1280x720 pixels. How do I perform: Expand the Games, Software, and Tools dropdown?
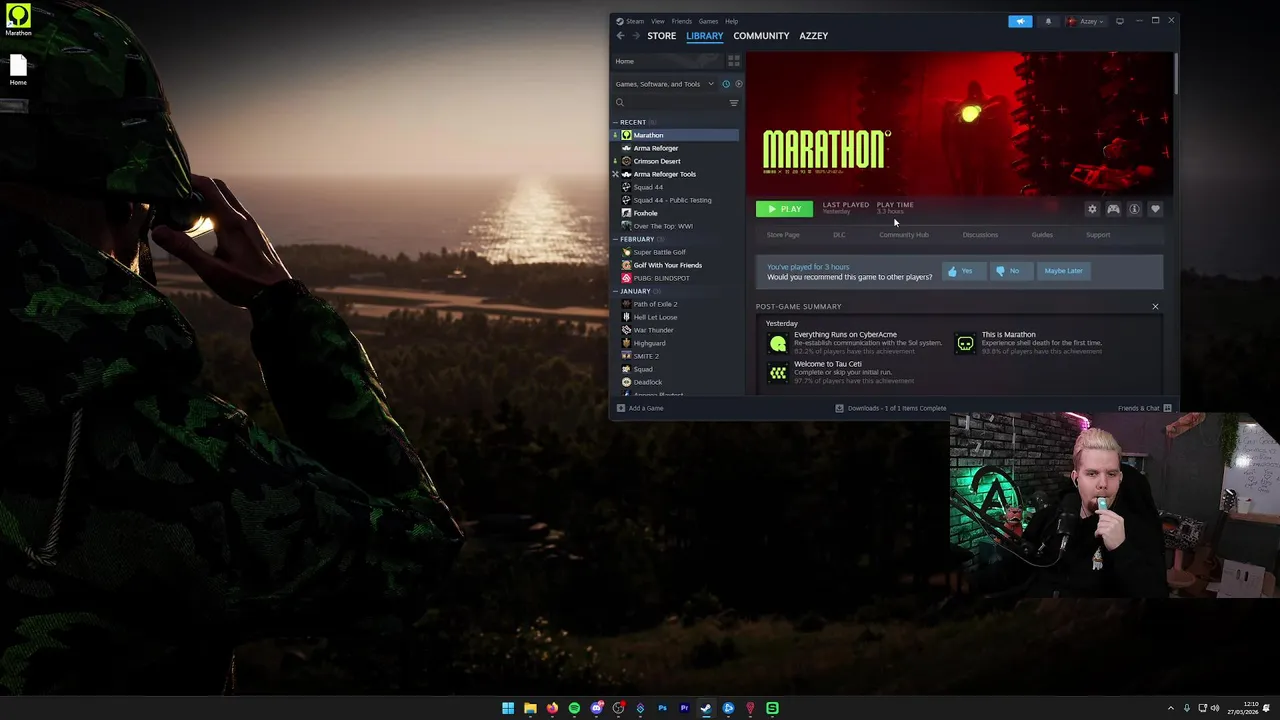[x=664, y=84]
